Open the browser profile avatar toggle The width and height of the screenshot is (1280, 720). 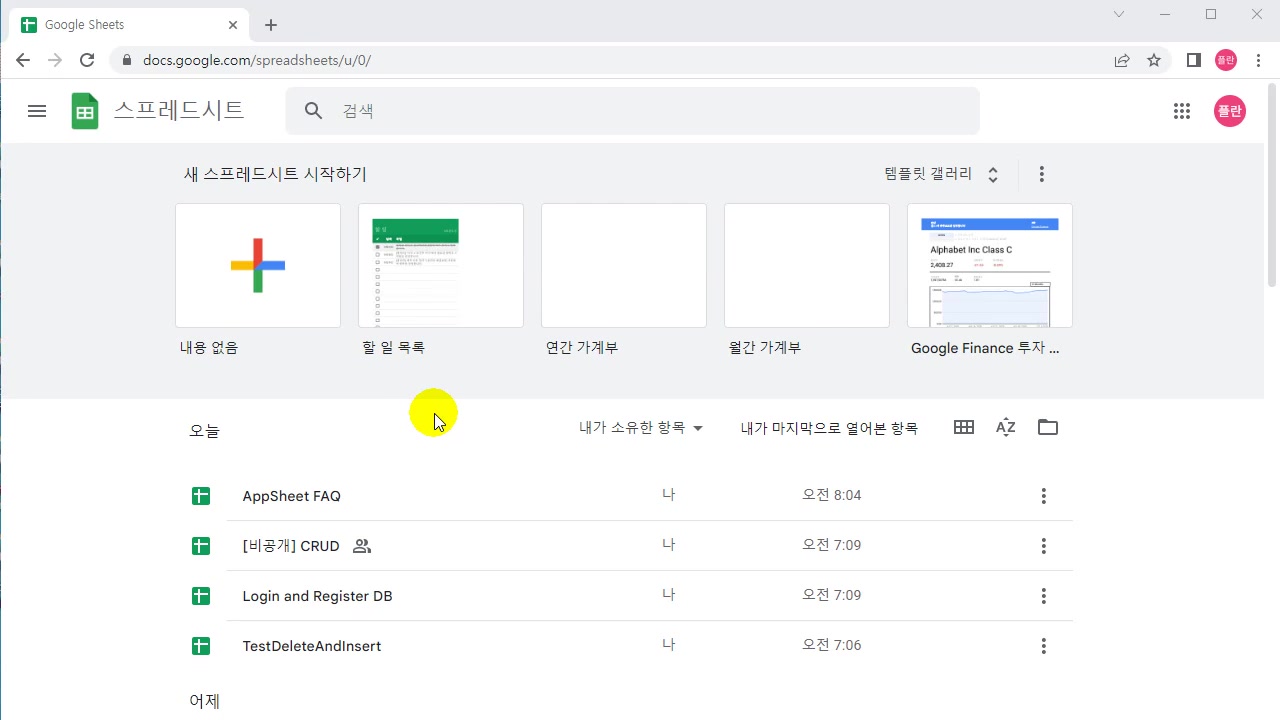[1226, 60]
